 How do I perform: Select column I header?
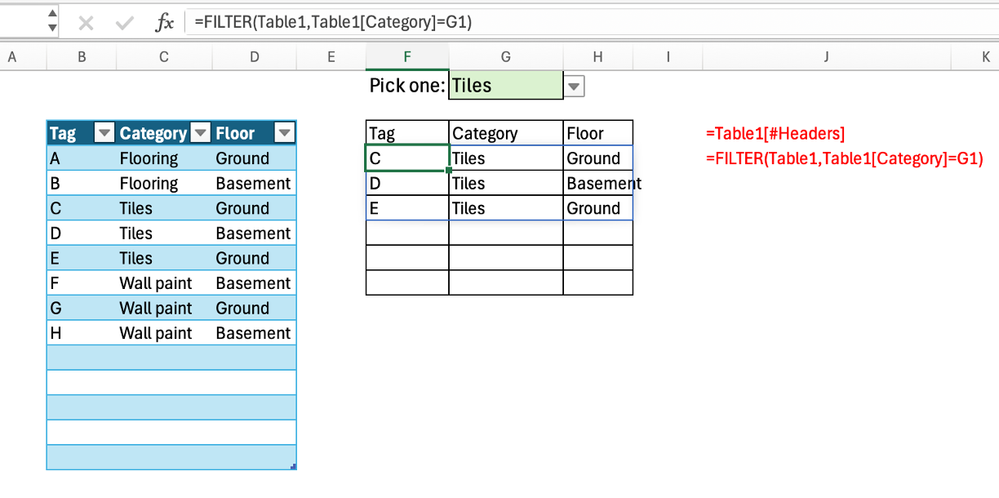tap(668, 57)
